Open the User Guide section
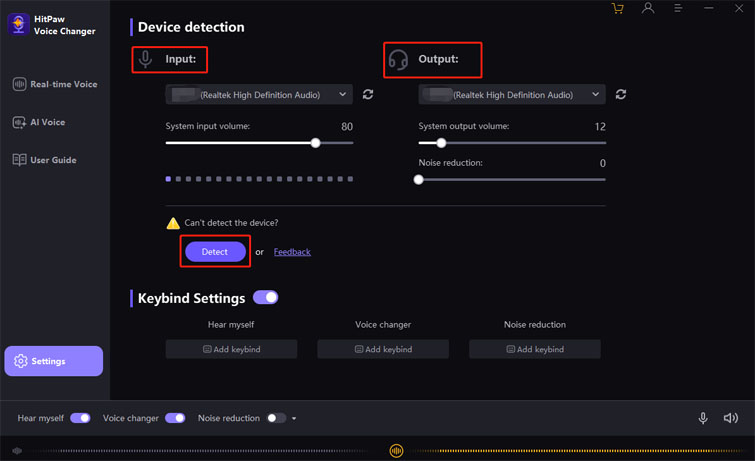This screenshot has width=755, height=461. 44,160
